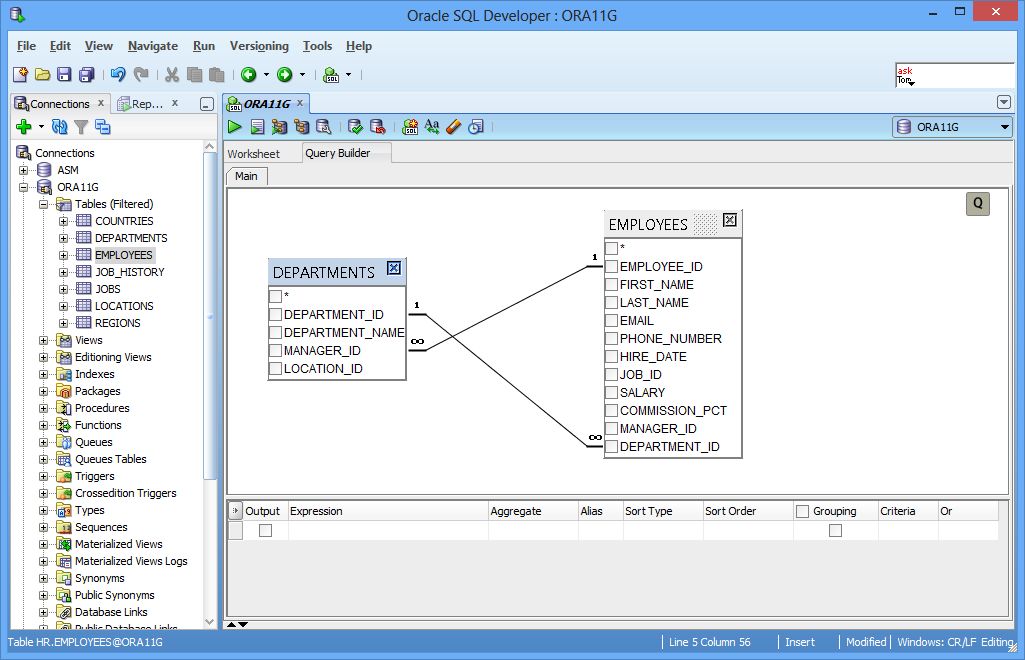Screen dimensions: 1025x660
Task: Expand the COUNTRIES table node
Action: click(x=63, y=221)
